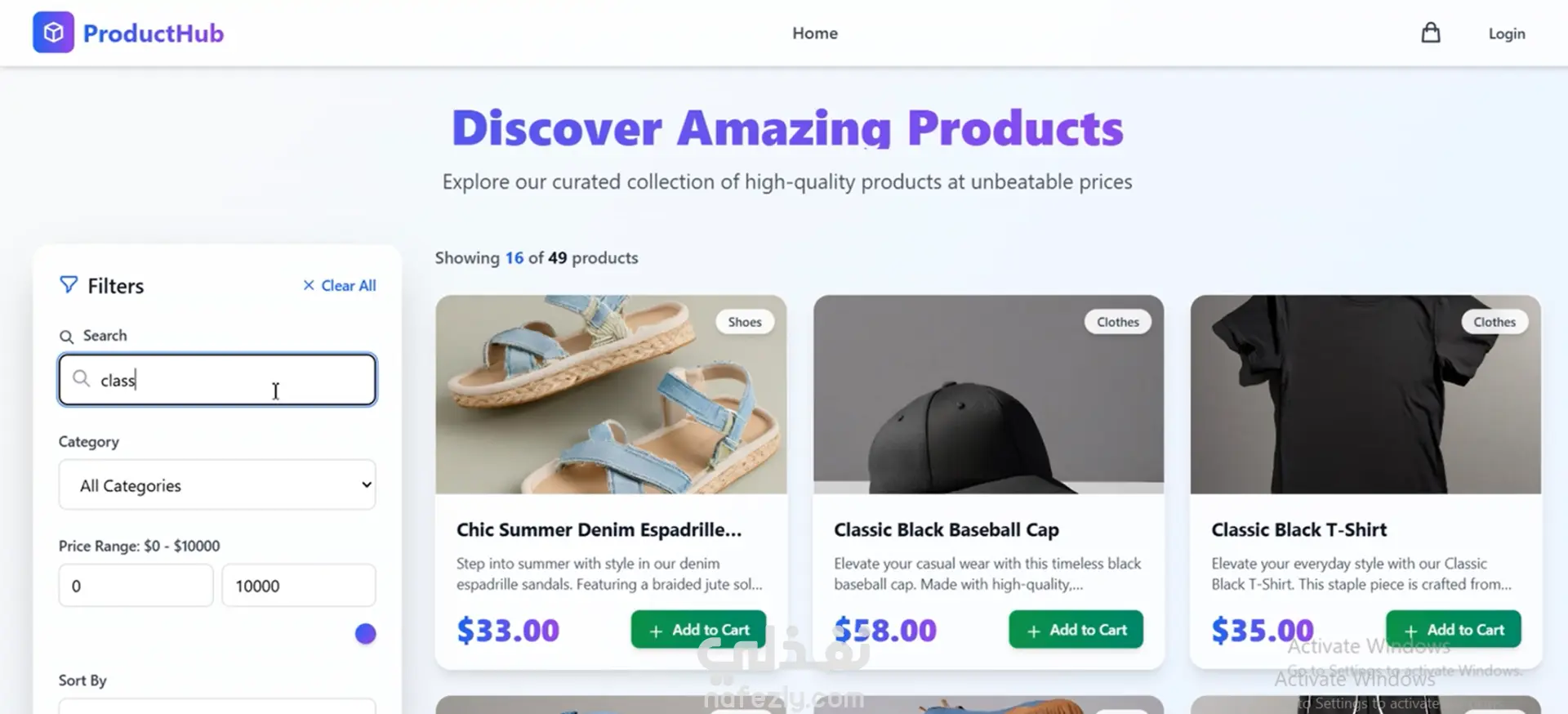This screenshot has height=714, width=1568.
Task: Click plus icon on Espadrille Add to Cart
Action: [x=656, y=631]
